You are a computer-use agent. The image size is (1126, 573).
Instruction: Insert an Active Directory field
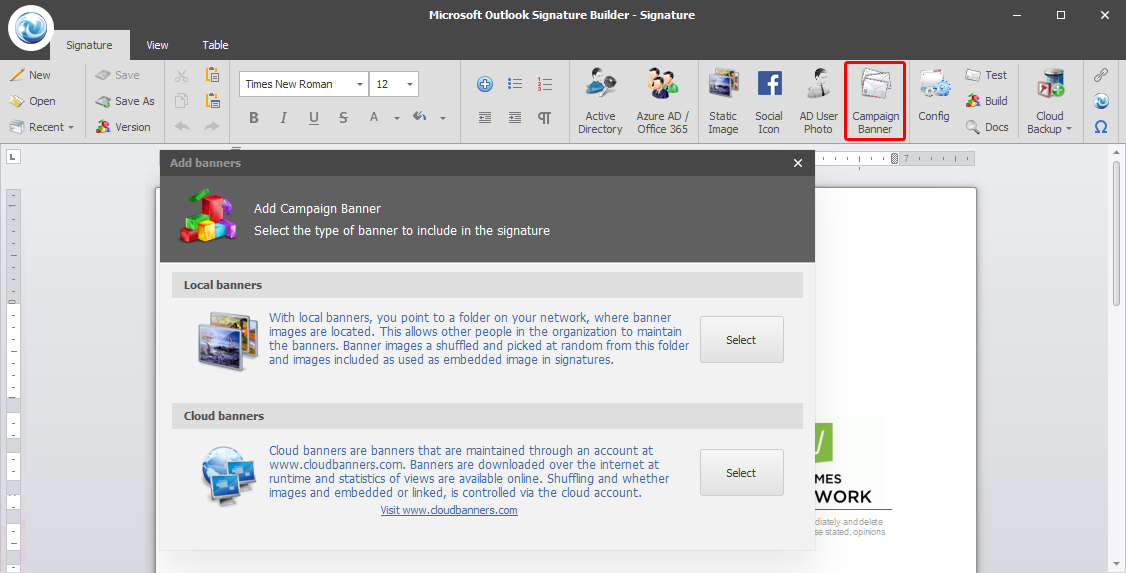click(600, 101)
